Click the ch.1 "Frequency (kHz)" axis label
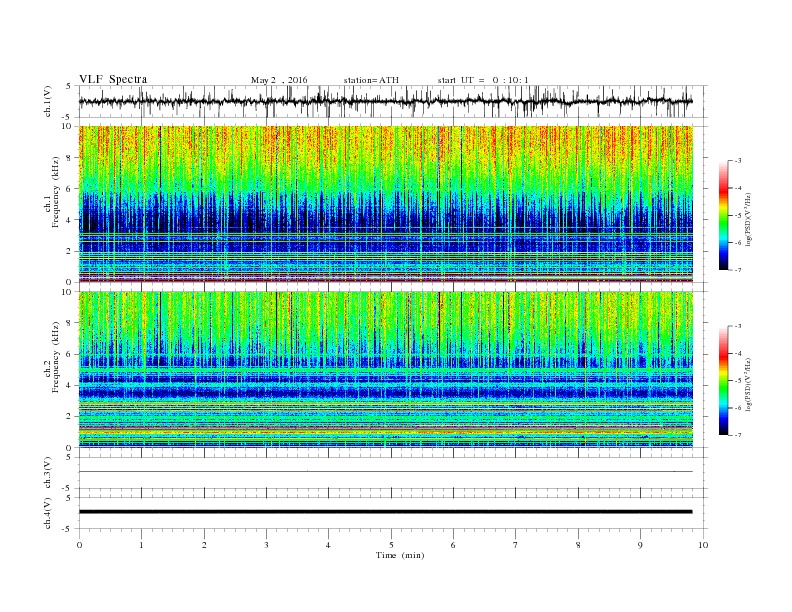This screenshot has height=612, width=792. 56,192
